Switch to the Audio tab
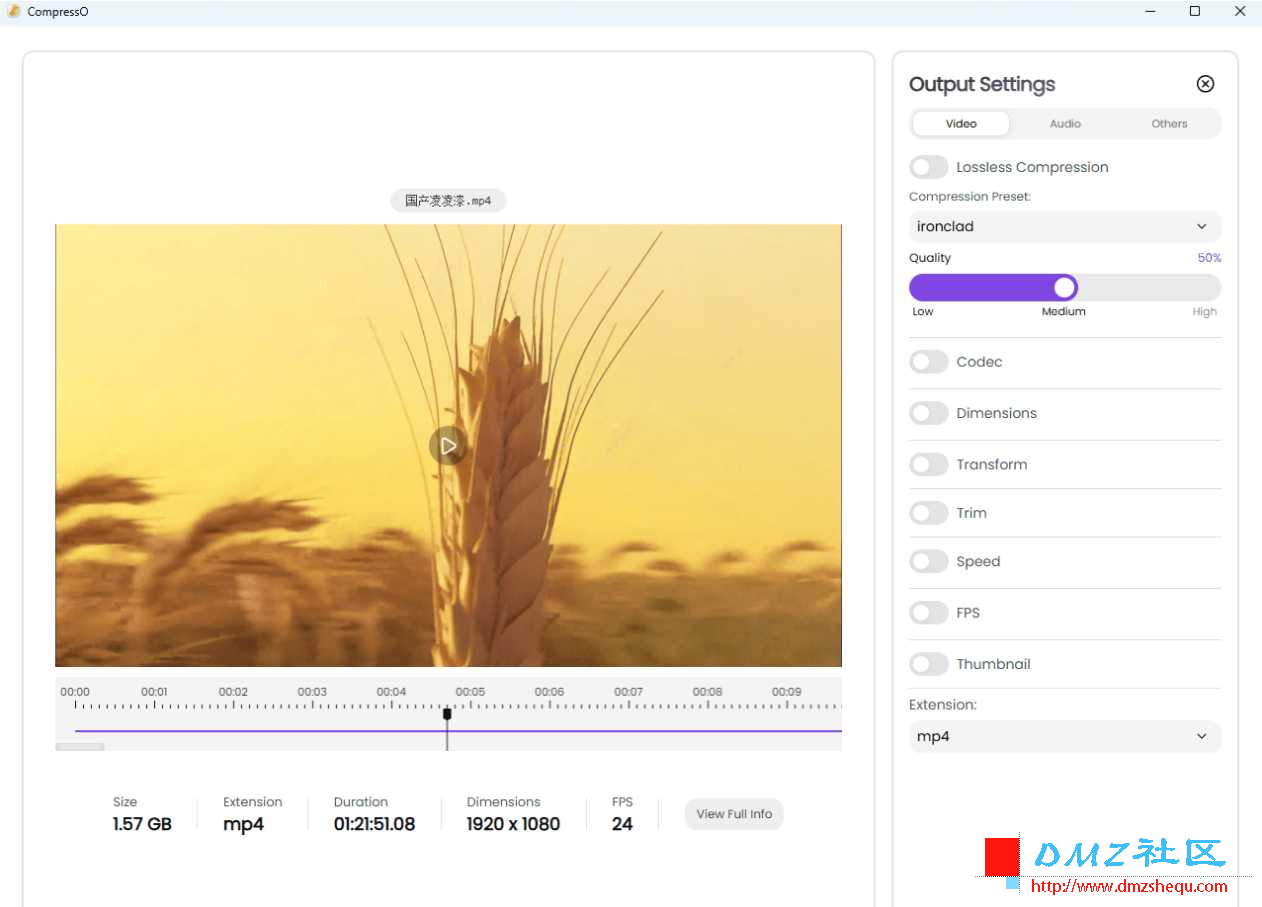Image resolution: width=1262 pixels, height=907 pixels. (1065, 124)
